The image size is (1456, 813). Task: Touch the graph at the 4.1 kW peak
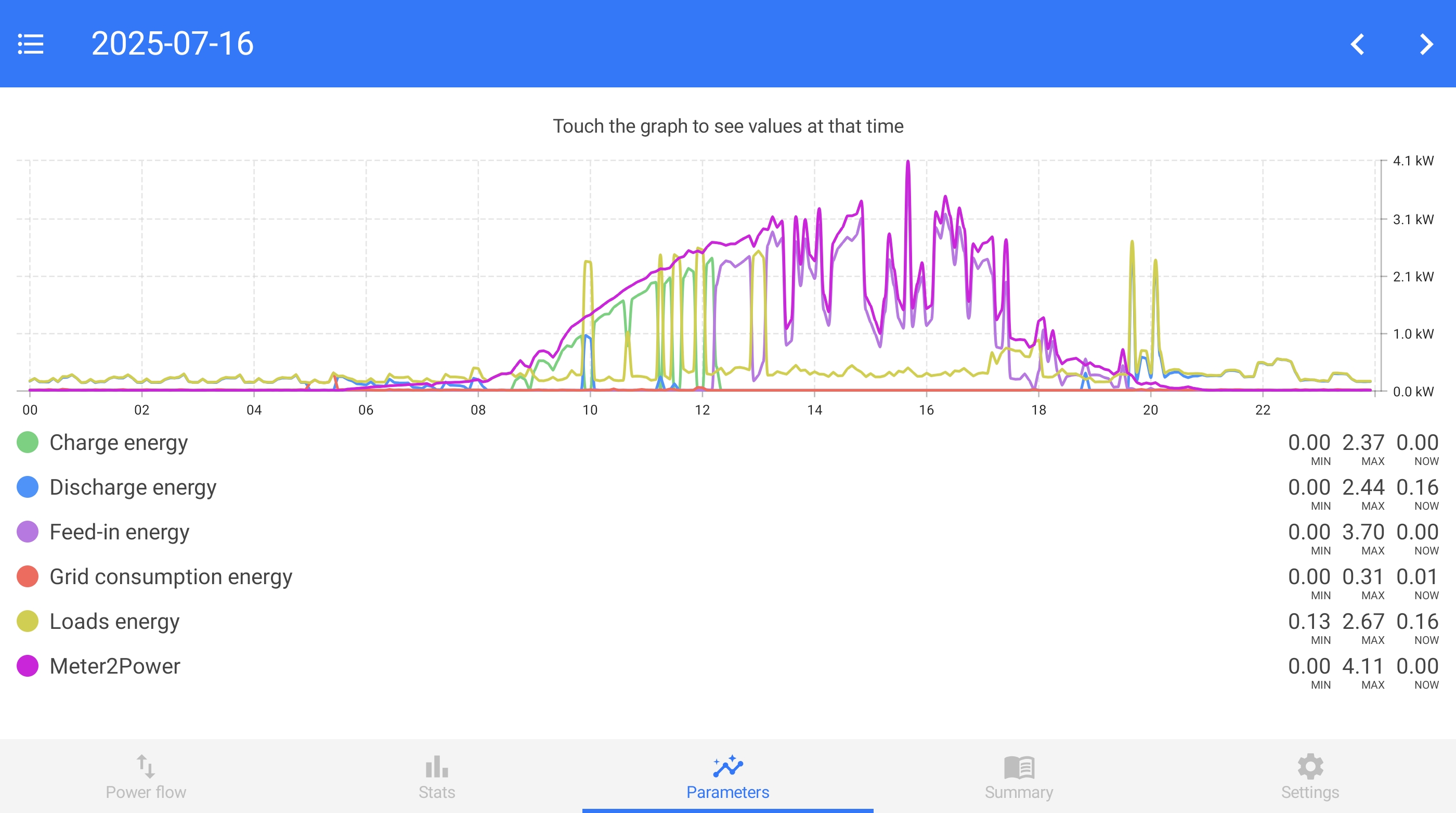coord(908,164)
